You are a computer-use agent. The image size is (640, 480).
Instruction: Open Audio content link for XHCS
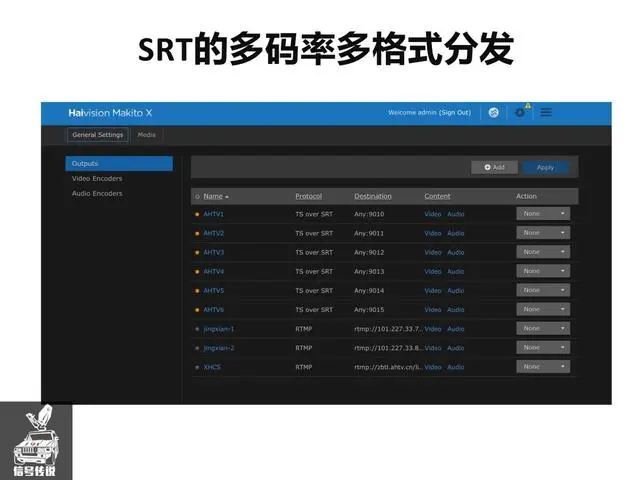click(456, 367)
